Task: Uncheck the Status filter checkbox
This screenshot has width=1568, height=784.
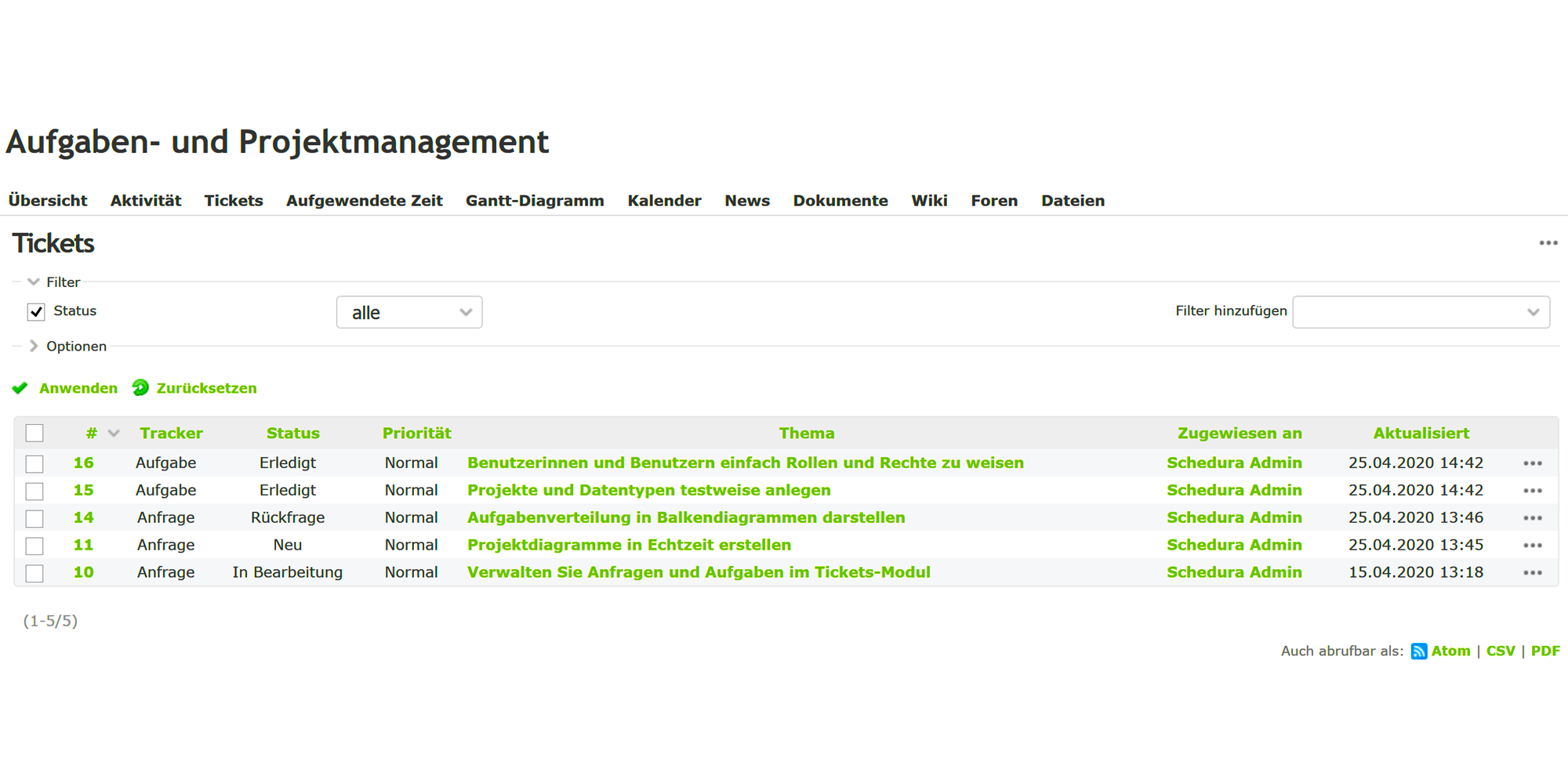Action: point(36,312)
